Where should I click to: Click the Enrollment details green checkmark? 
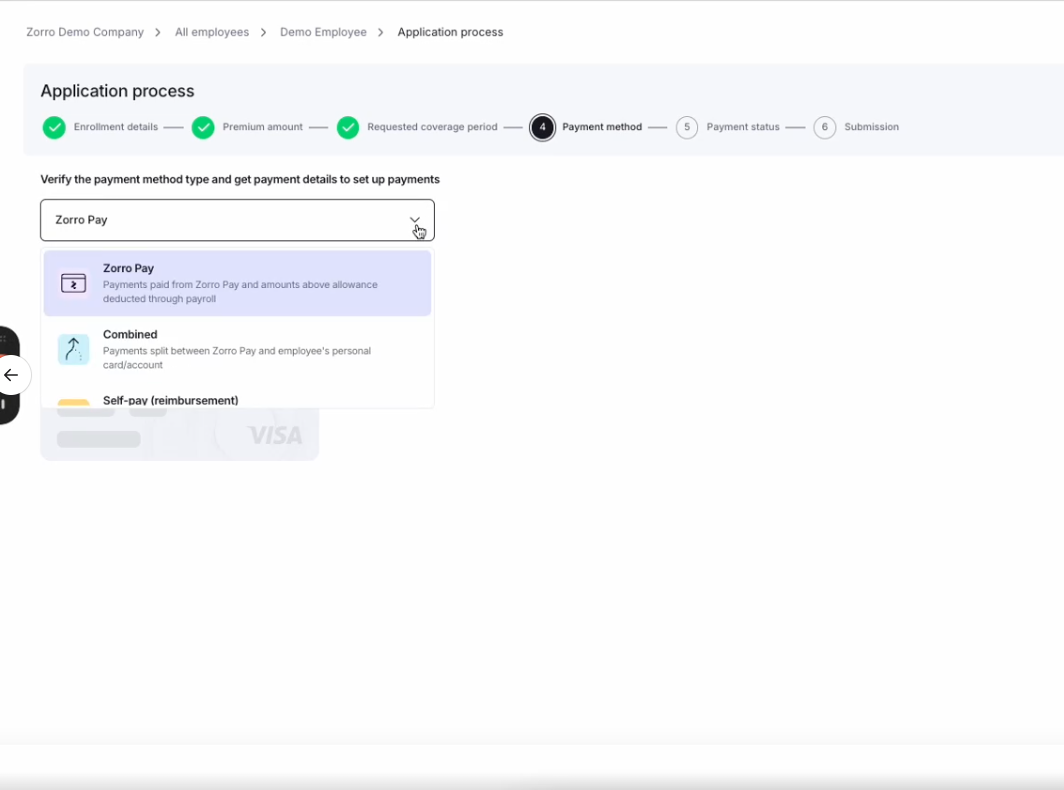point(54,127)
